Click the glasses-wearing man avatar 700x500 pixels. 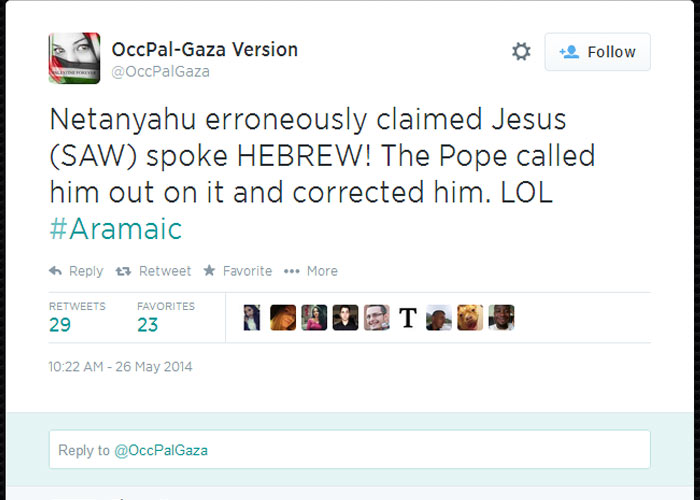(377, 318)
